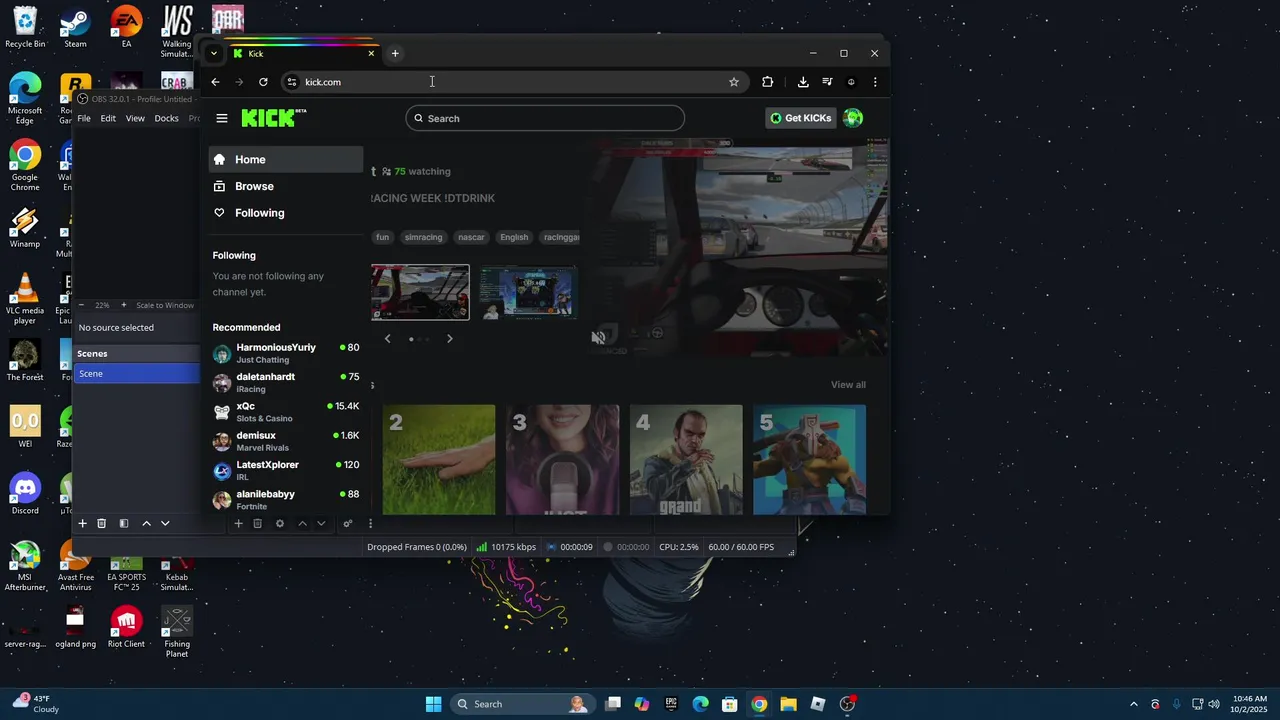
Task: Open demisux recommended channel
Action: [x=286, y=441]
